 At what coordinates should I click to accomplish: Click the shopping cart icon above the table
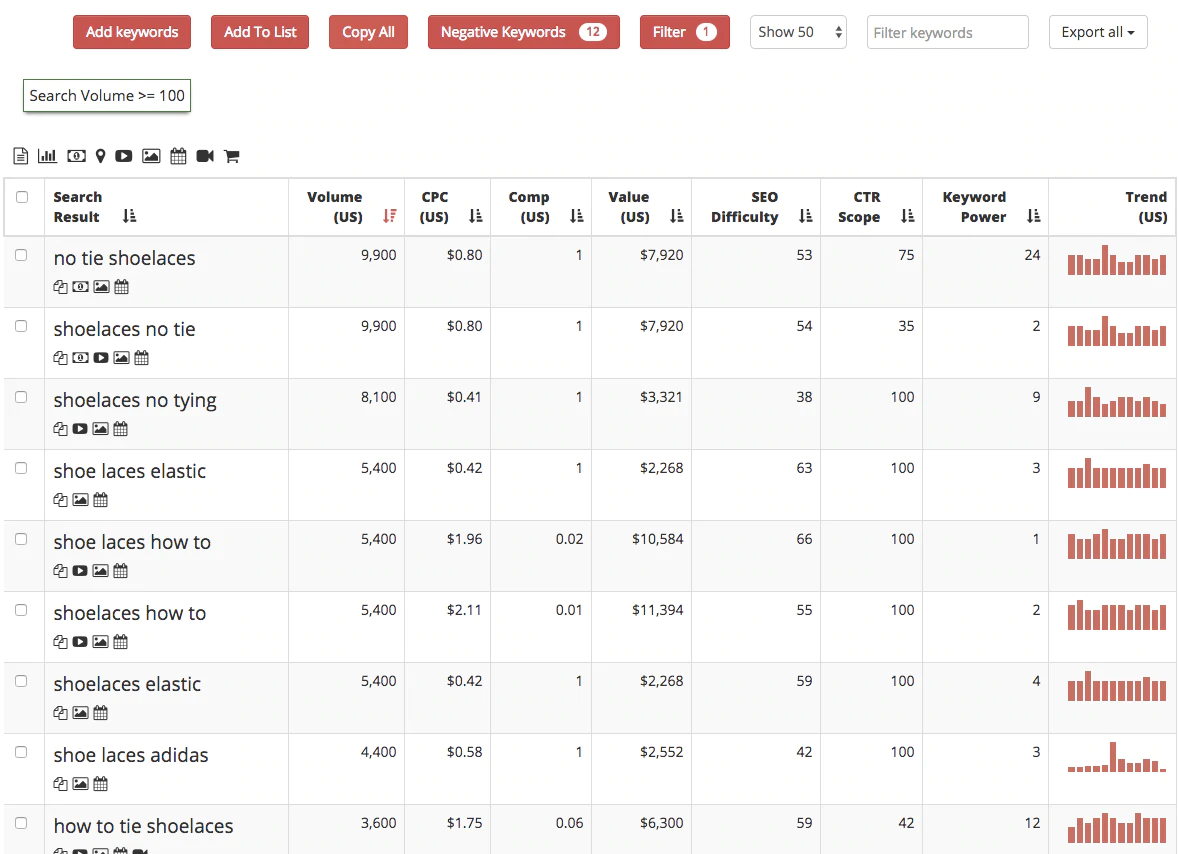point(231,156)
